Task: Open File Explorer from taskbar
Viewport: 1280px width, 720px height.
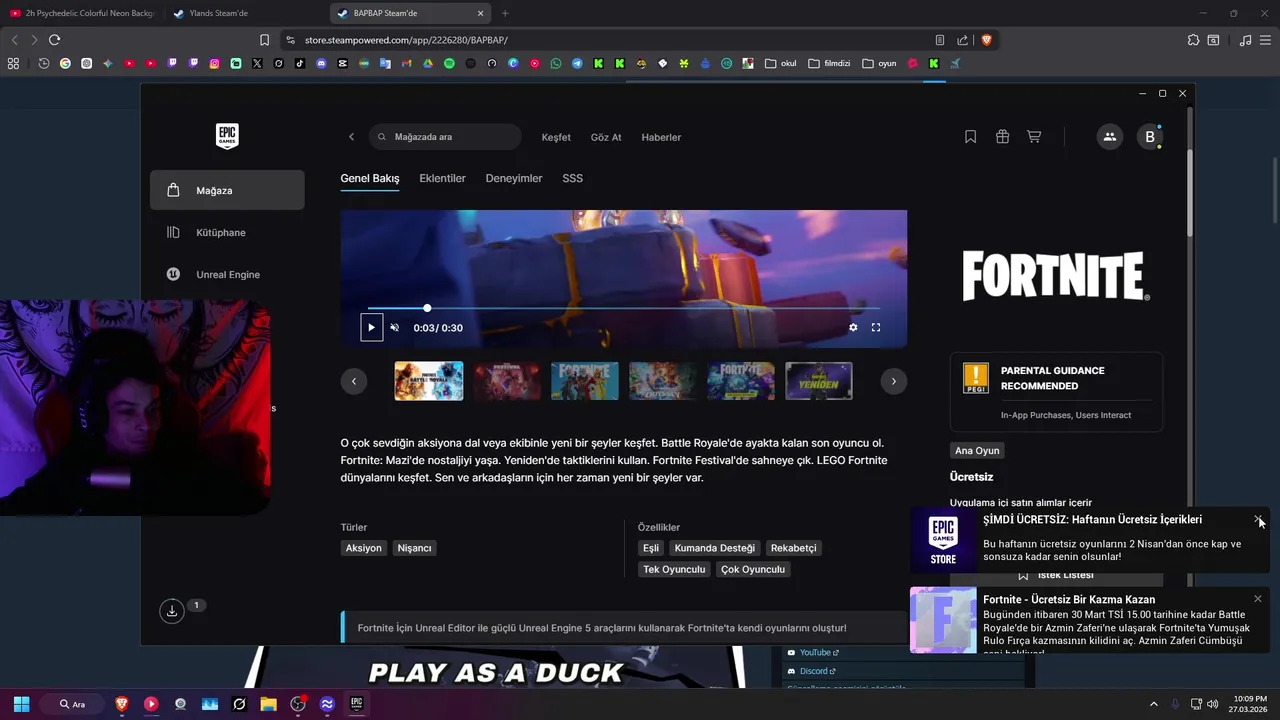Action: pos(269,704)
